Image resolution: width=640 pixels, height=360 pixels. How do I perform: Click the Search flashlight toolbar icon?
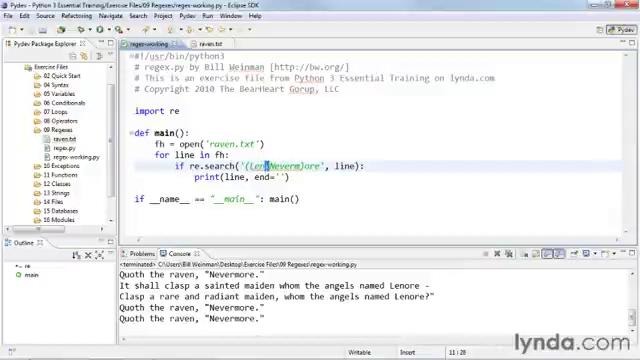(x=145, y=29)
